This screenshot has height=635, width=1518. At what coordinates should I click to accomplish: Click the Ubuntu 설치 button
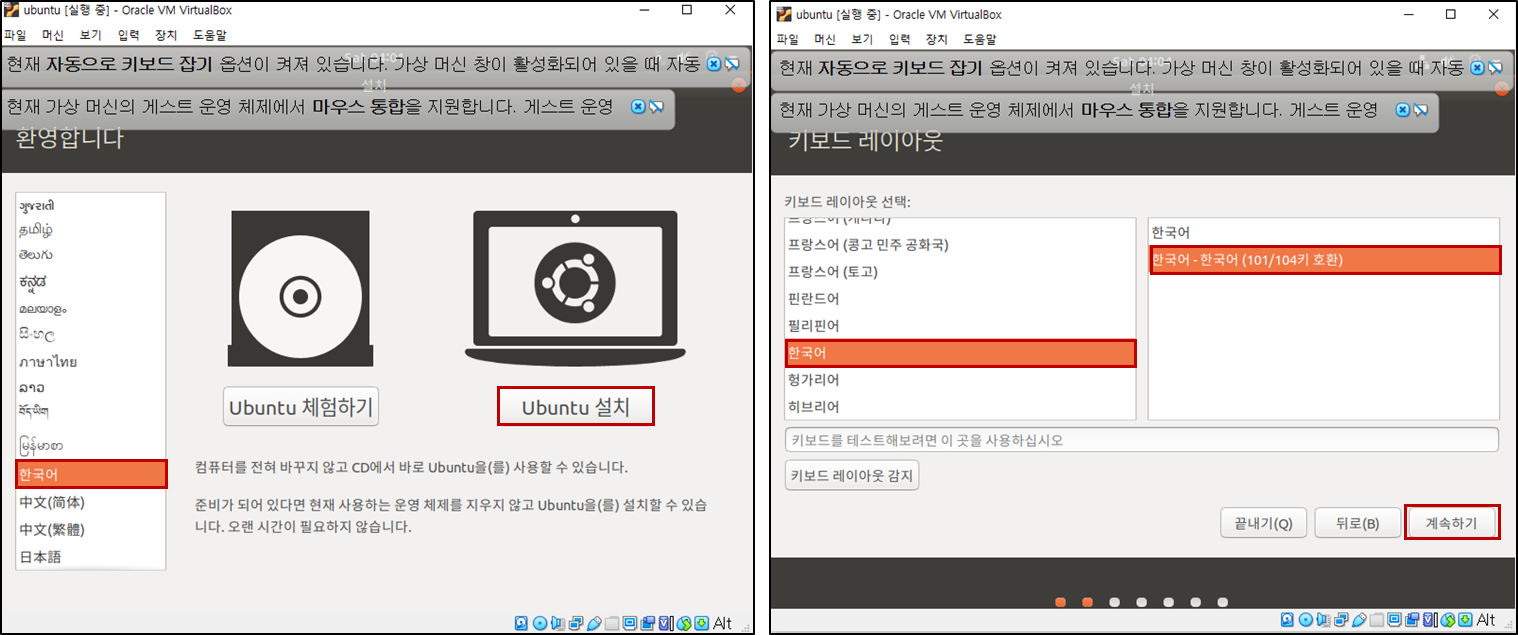pyautogui.click(x=576, y=407)
